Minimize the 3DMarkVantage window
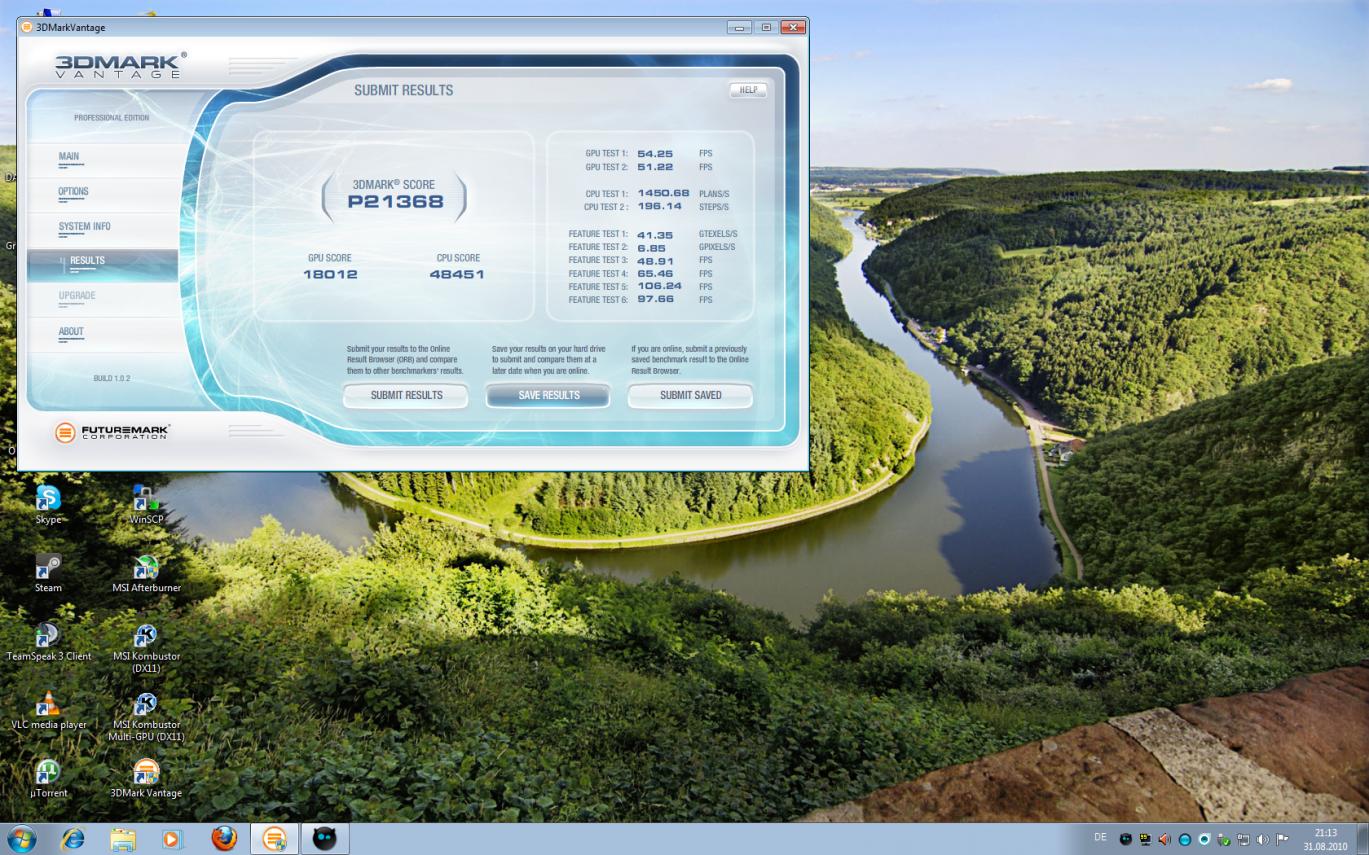The height and width of the screenshot is (855, 1369). [740, 27]
